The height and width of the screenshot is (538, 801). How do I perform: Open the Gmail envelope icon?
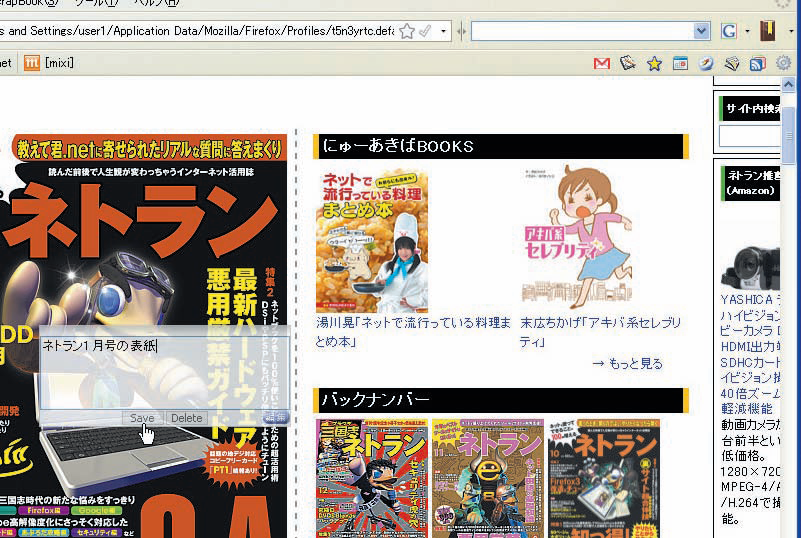pos(602,63)
